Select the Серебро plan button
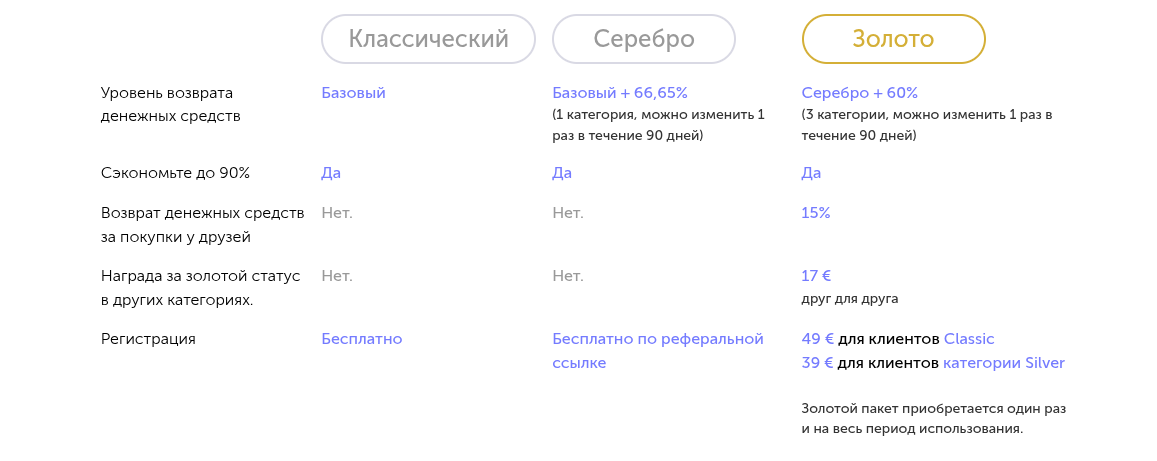The height and width of the screenshot is (461, 1157). (x=643, y=39)
